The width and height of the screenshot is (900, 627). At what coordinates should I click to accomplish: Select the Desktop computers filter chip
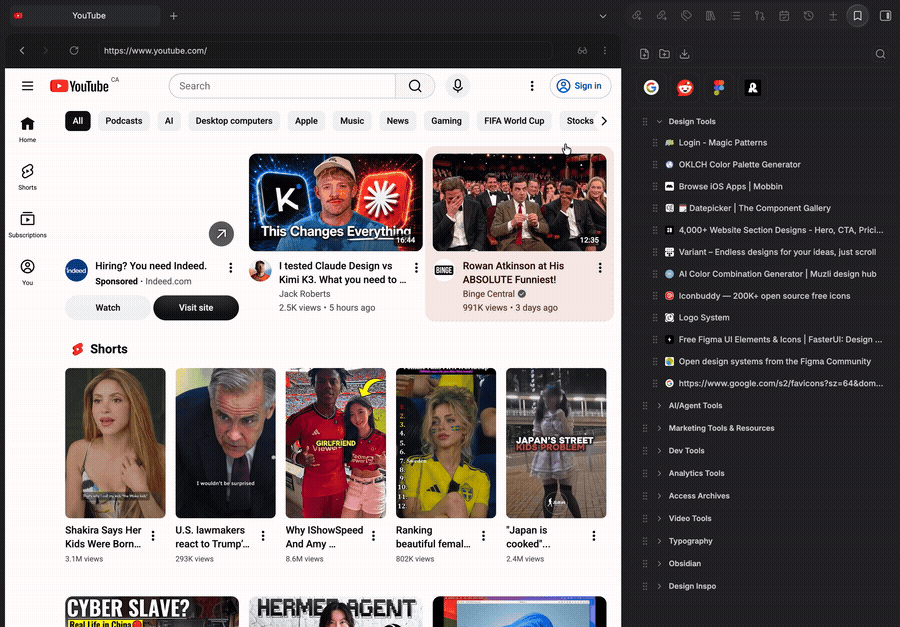pos(234,121)
